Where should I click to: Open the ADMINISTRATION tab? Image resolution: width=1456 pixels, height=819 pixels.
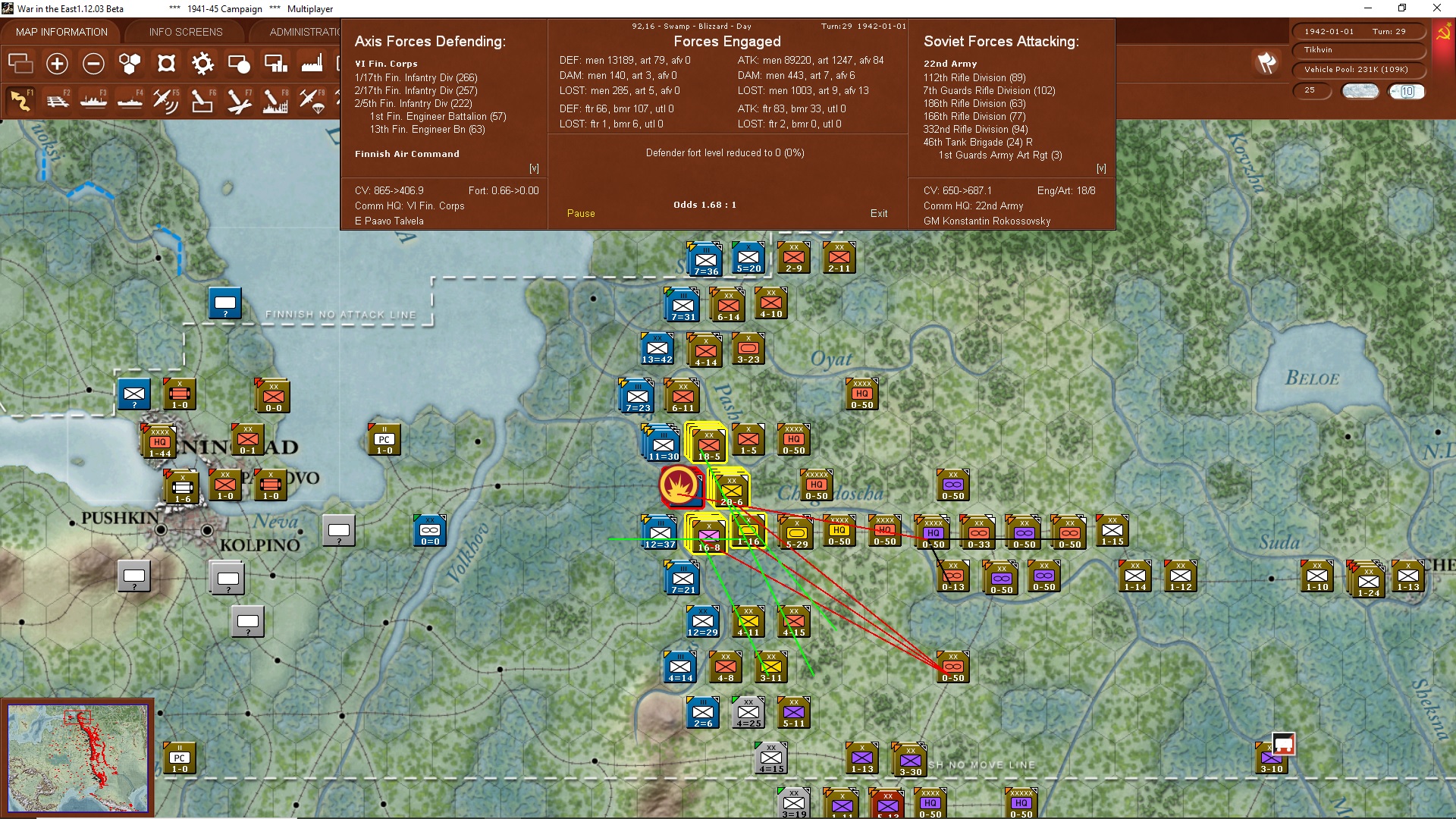click(305, 32)
